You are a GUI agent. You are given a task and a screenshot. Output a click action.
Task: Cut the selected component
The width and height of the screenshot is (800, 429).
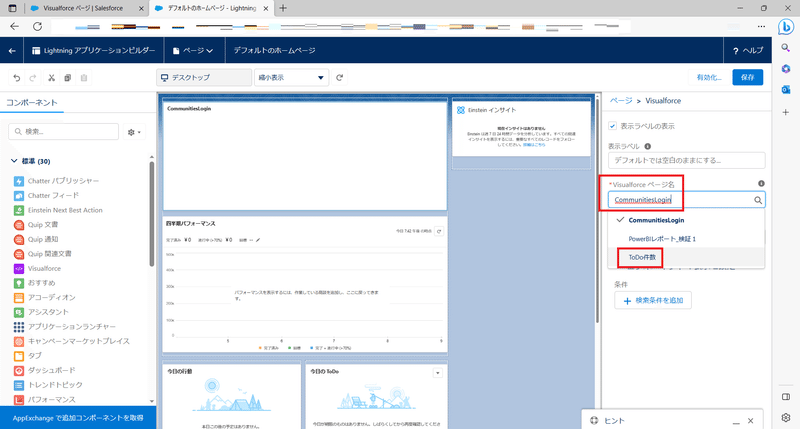click(x=51, y=78)
